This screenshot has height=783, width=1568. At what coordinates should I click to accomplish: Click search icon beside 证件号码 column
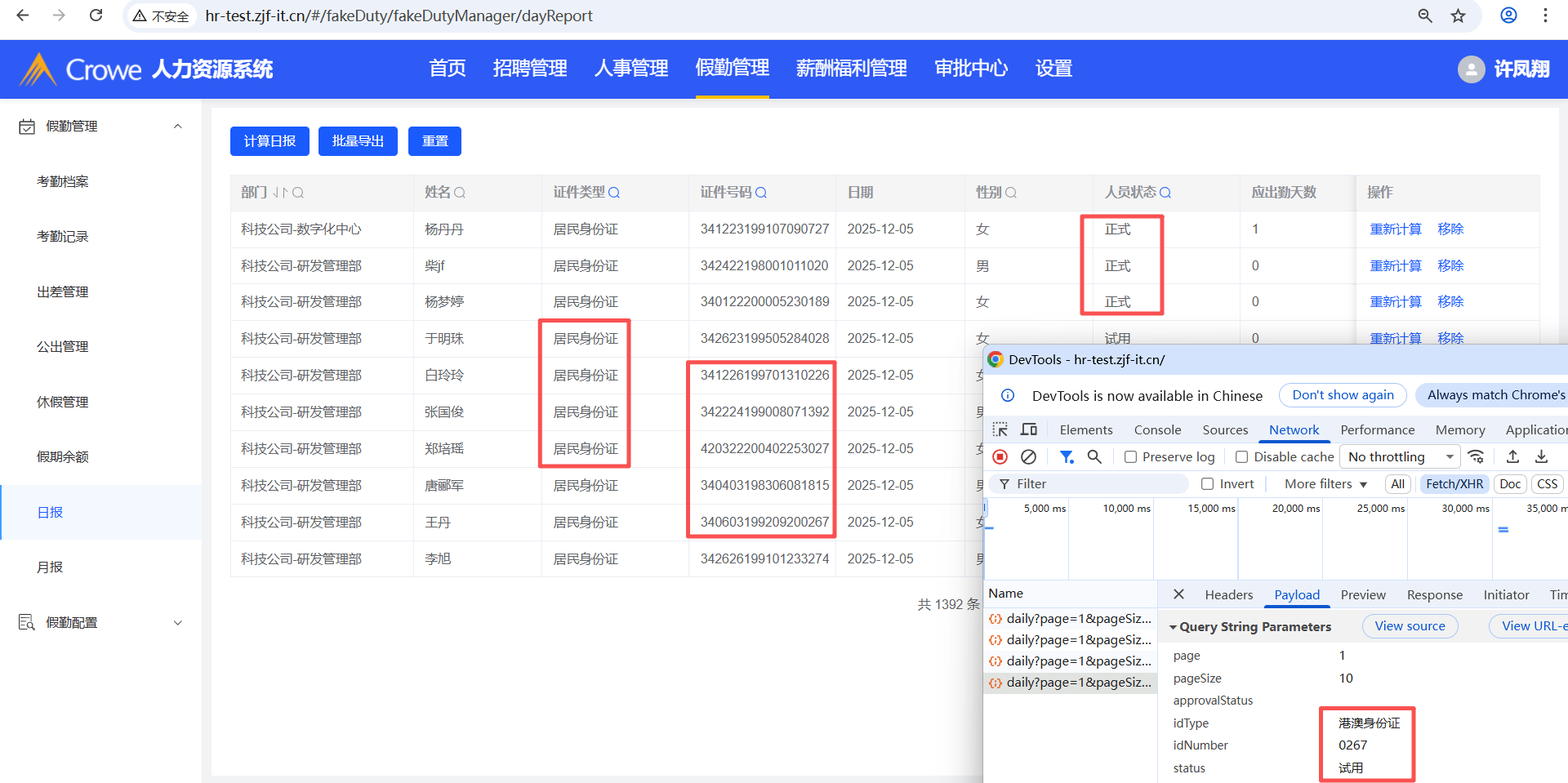coord(761,193)
